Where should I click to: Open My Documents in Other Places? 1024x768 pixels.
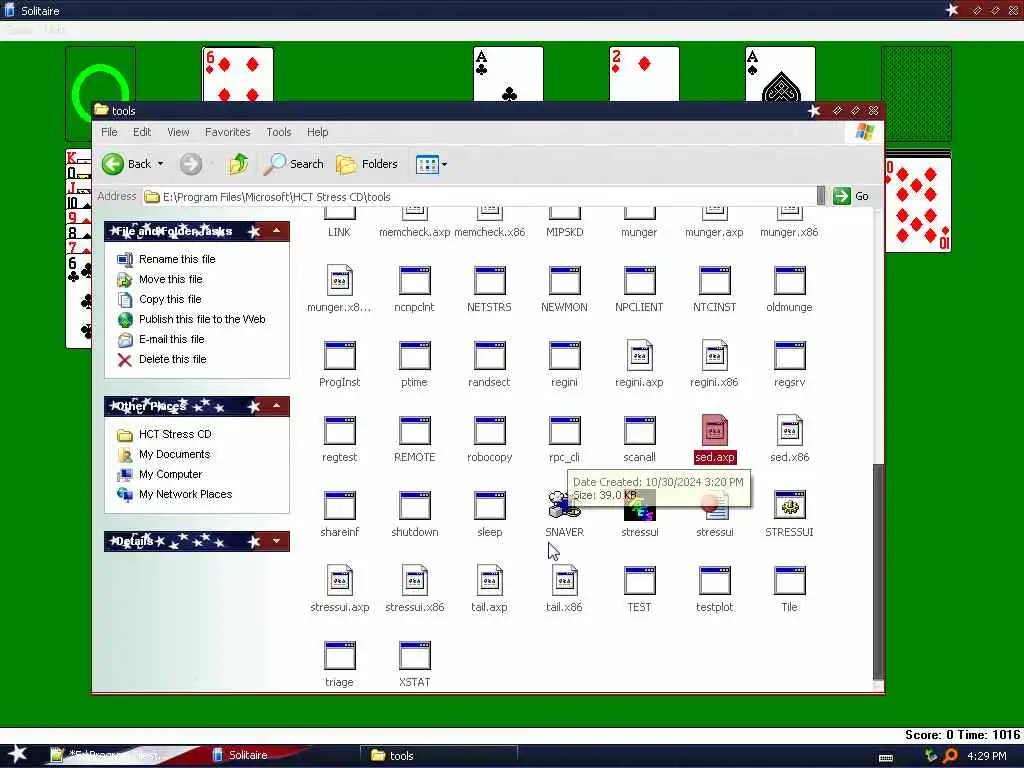click(174, 454)
